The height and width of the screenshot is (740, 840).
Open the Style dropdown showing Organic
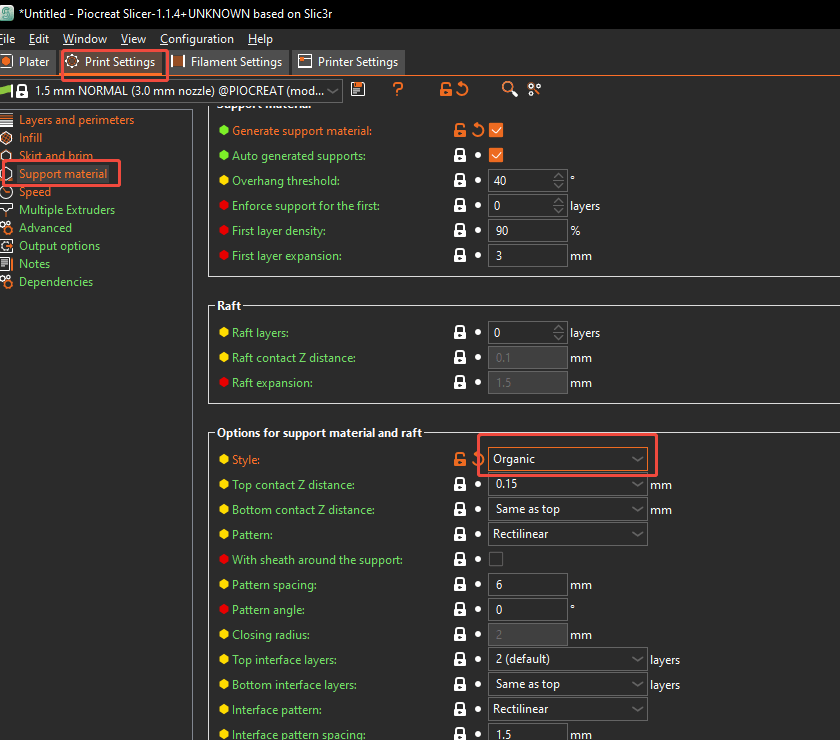tap(567, 459)
